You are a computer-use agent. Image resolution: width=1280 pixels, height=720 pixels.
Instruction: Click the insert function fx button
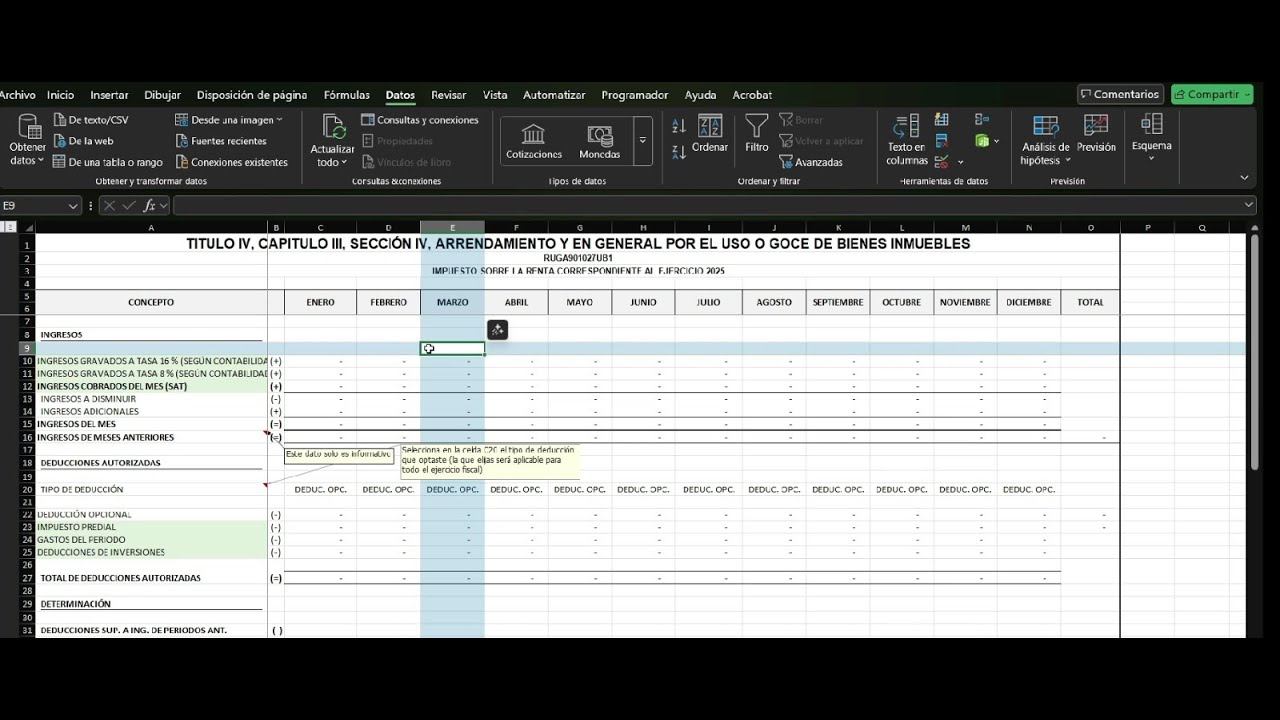(150, 206)
